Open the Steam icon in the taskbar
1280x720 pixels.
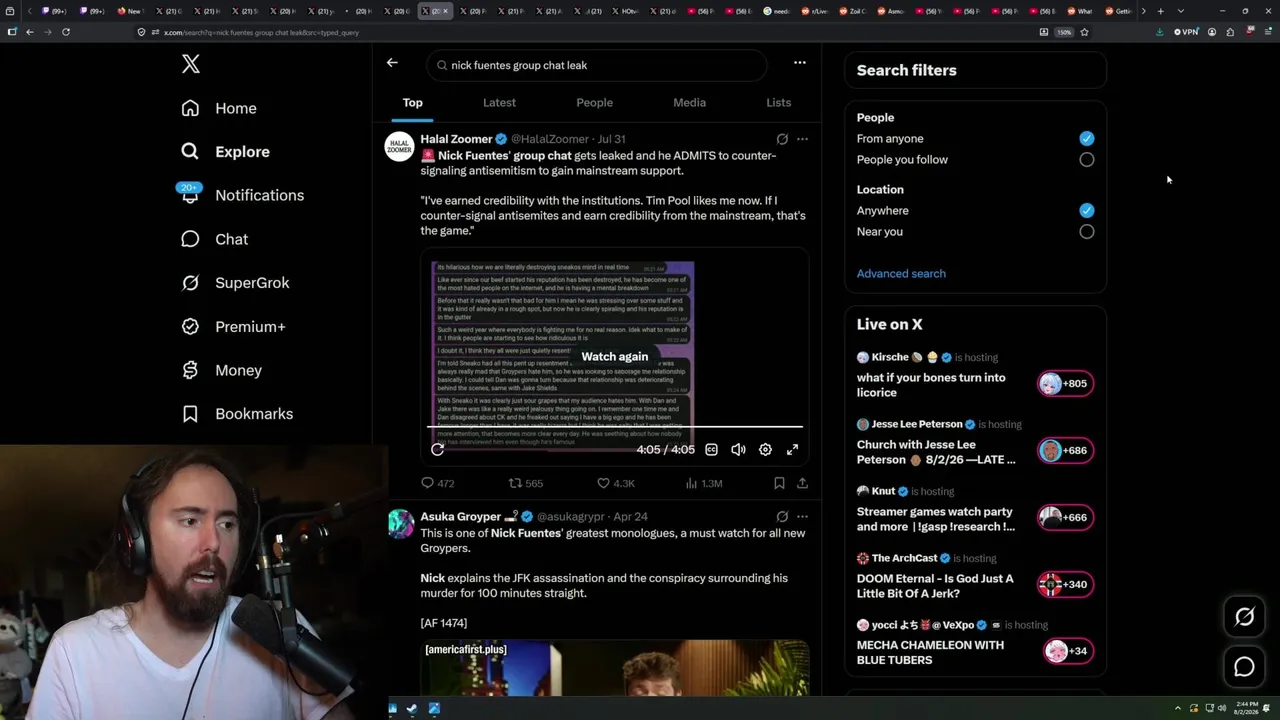[x=412, y=709]
